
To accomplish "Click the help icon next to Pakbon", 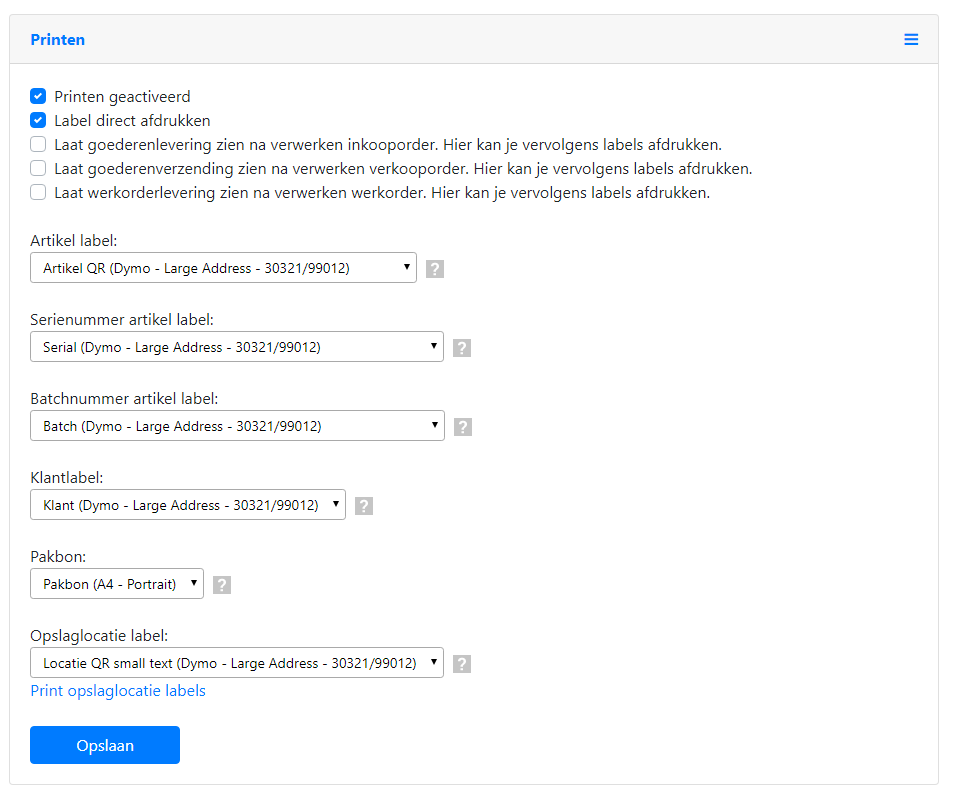I will [x=221, y=584].
